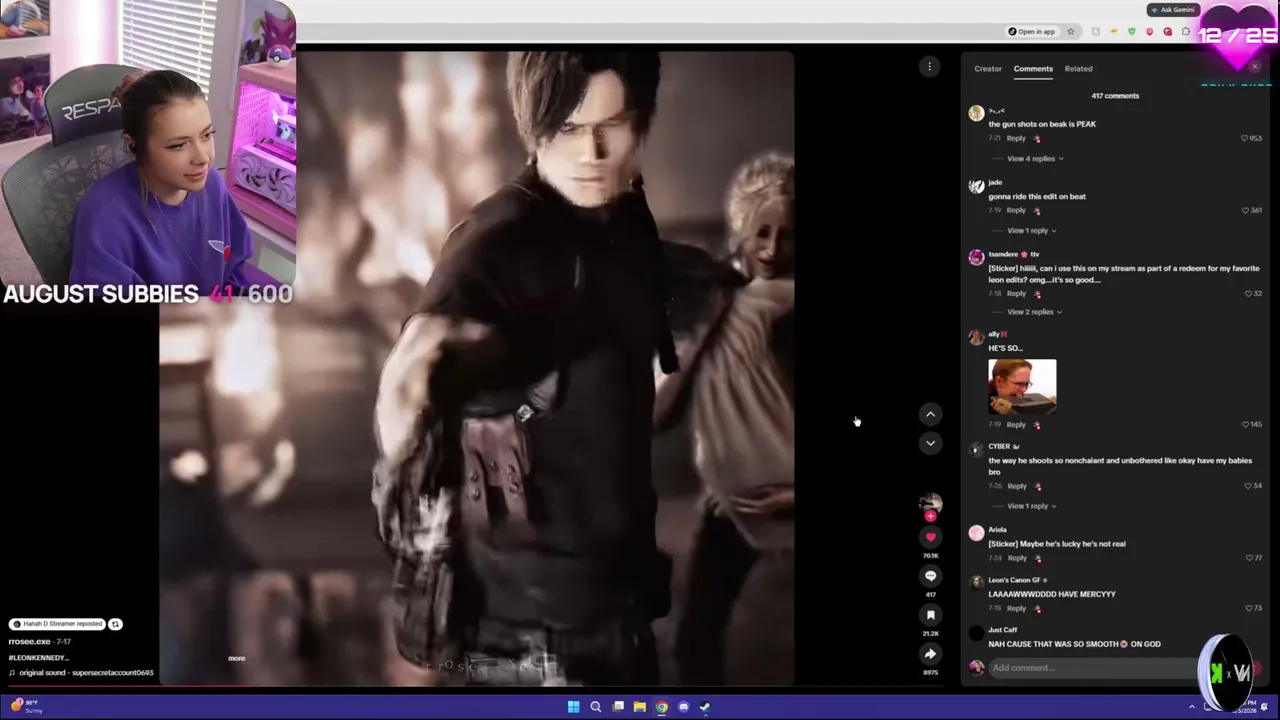Expand 'View 1 reply' under CYBER's comment

pyautogui.click(x=1032, y=506)
